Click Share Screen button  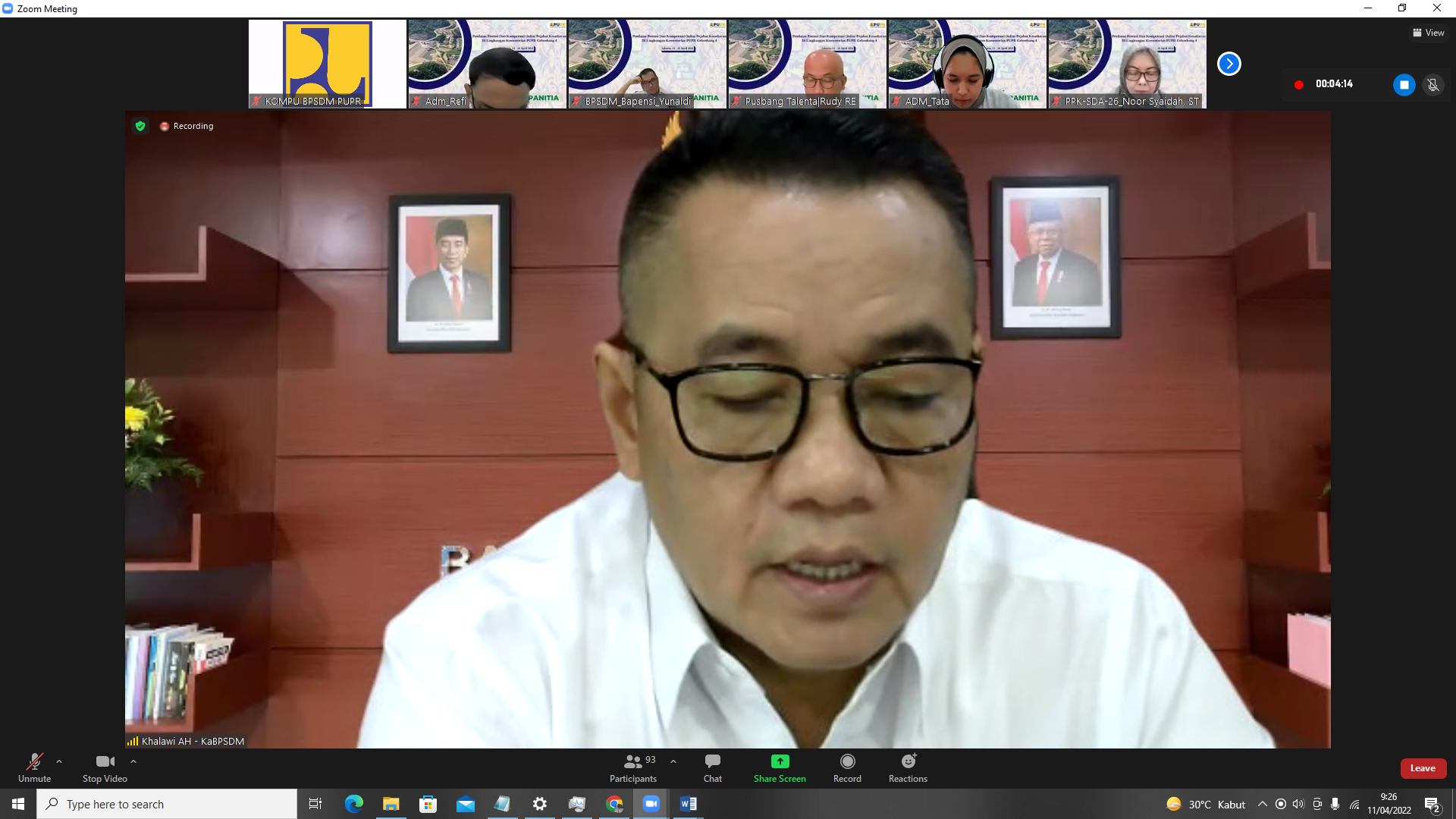[x=780, y=767]
